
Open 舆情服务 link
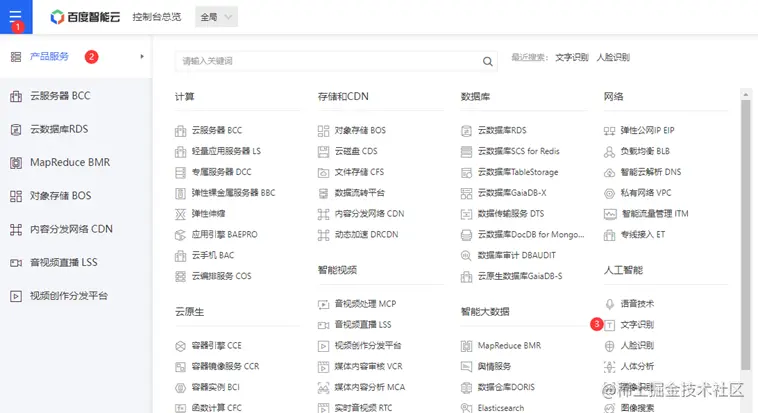494,366
